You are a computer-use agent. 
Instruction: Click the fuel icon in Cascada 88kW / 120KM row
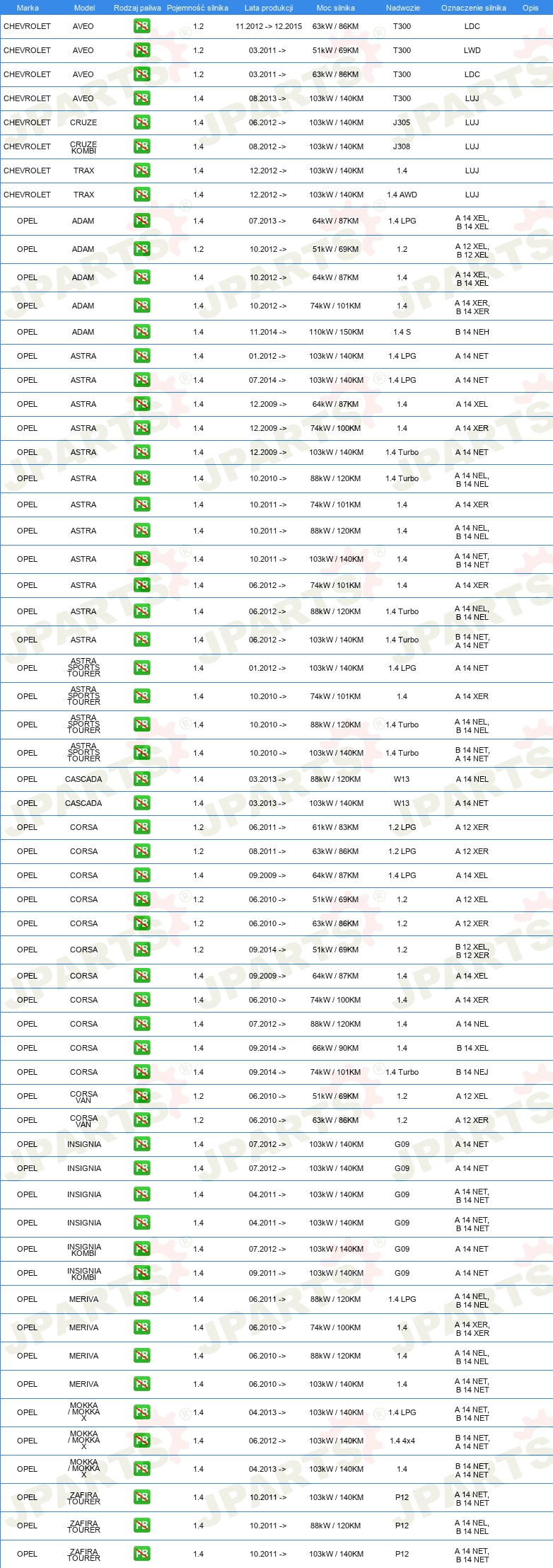(x=141, y=779)
